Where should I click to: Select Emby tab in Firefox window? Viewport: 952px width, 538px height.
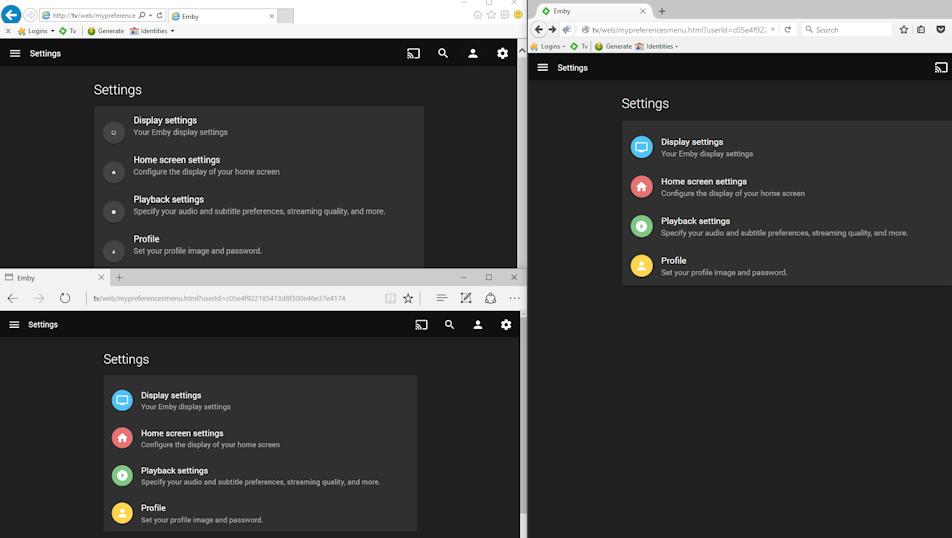(x=594, y=11)
